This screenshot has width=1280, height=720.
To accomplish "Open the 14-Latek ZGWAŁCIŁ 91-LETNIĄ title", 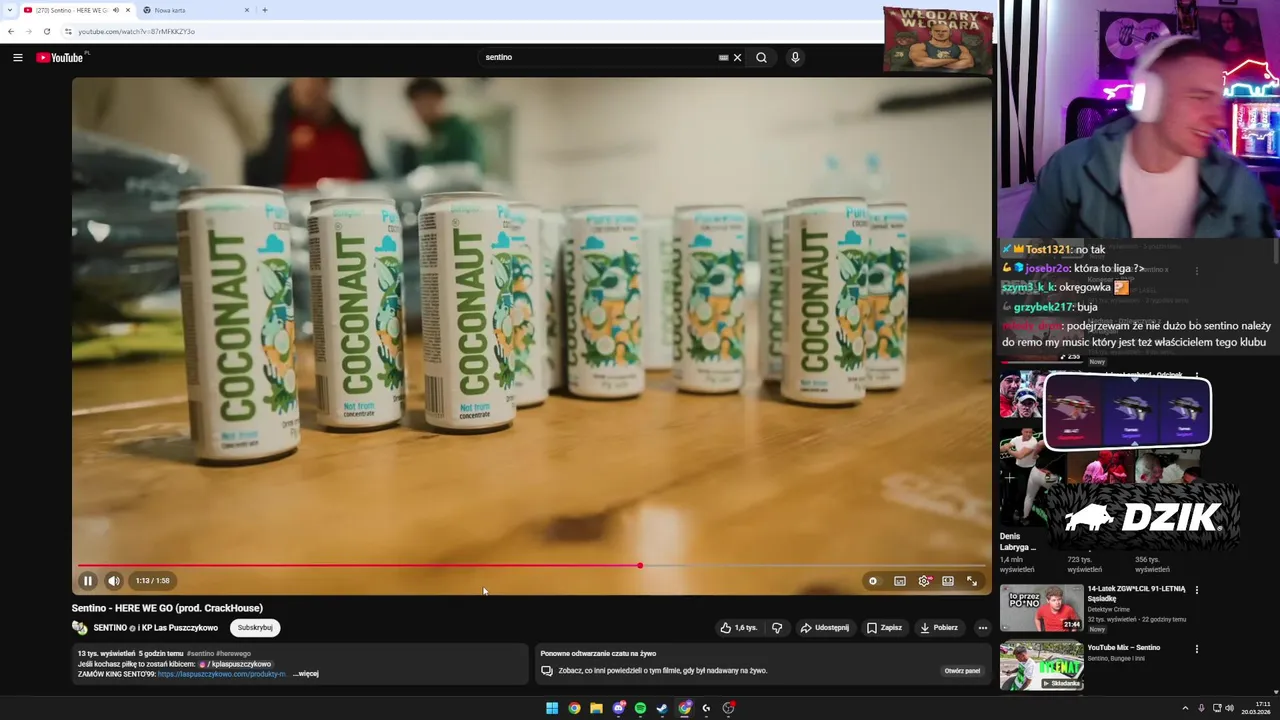I will [x=1136, y=594].
